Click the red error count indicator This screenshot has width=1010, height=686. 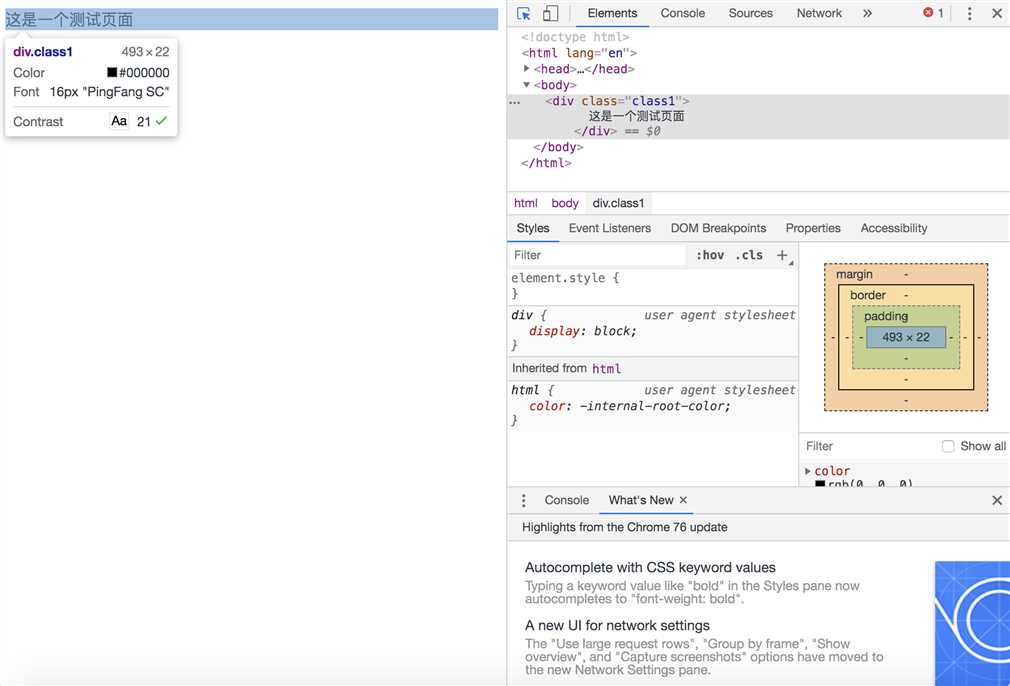click(x=933, y=13)
